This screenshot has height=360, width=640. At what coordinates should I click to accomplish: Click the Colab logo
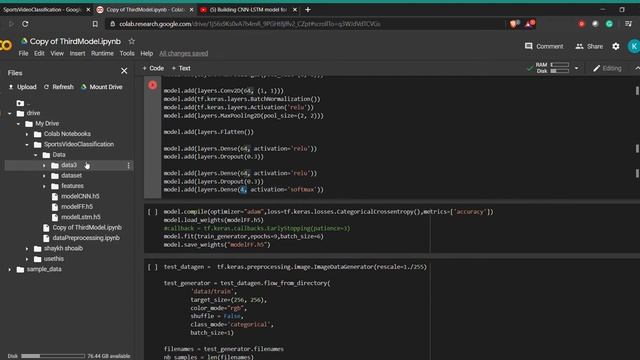(x=6, y=45)
